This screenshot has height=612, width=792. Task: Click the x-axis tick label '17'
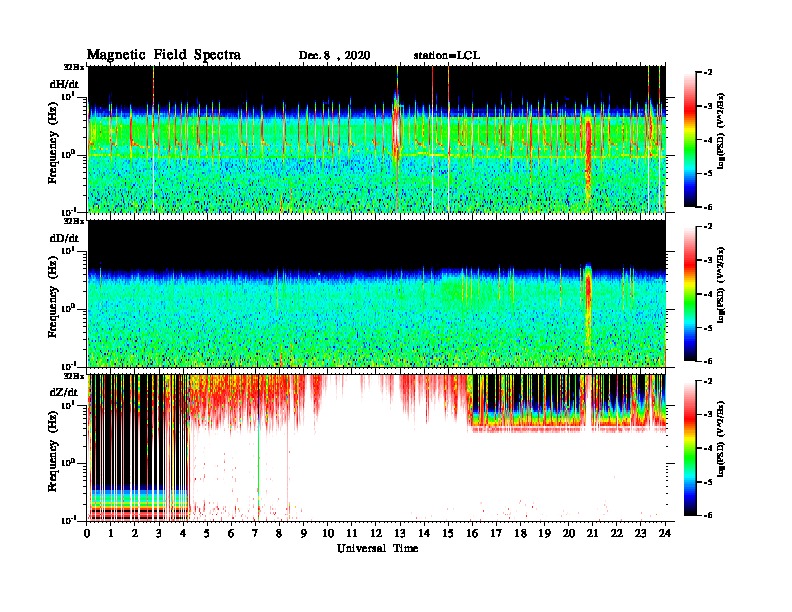tap(496, 534)
